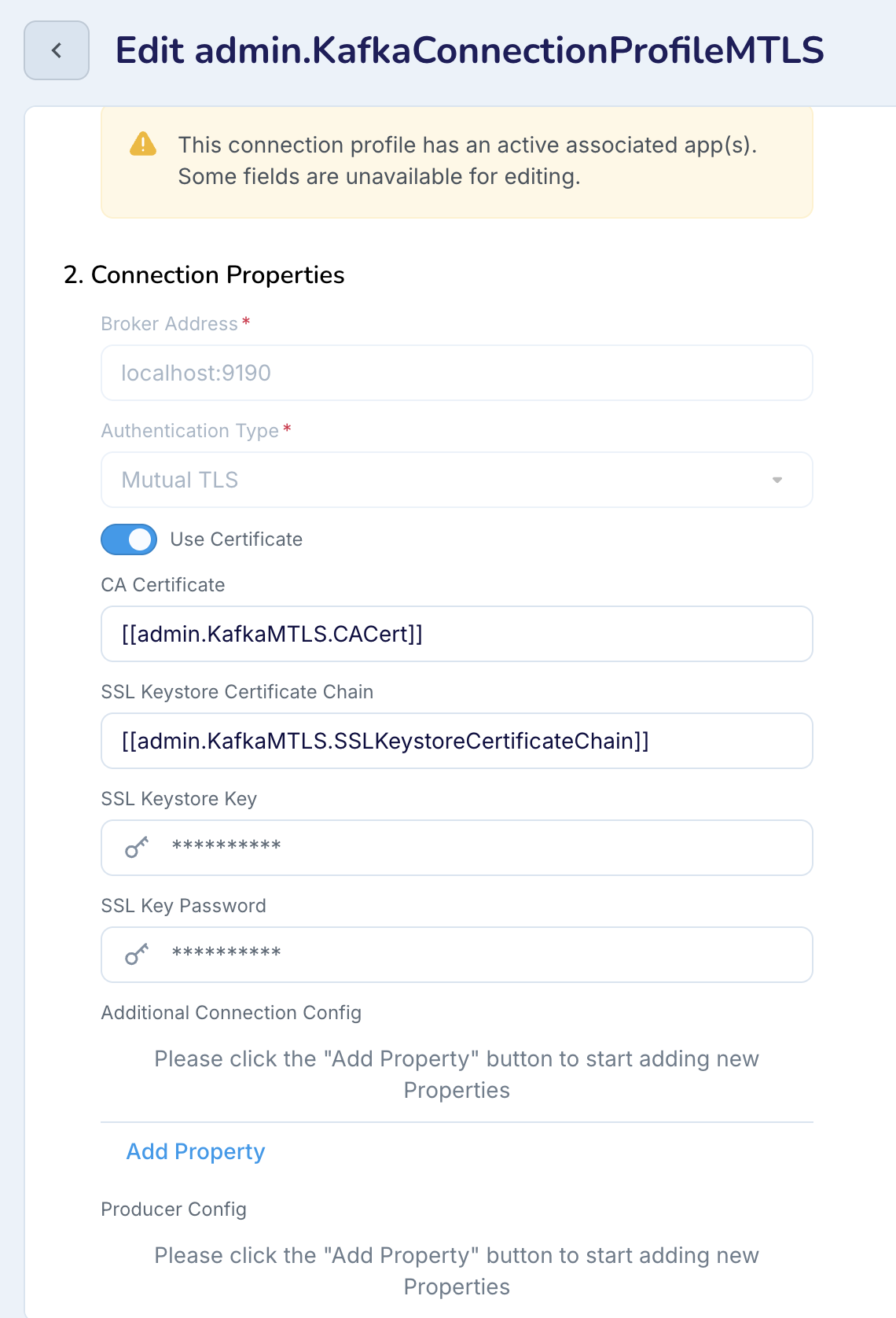Click the Edit admin.KafkaConnectionProfileMTLS page title

click(469, 51)
